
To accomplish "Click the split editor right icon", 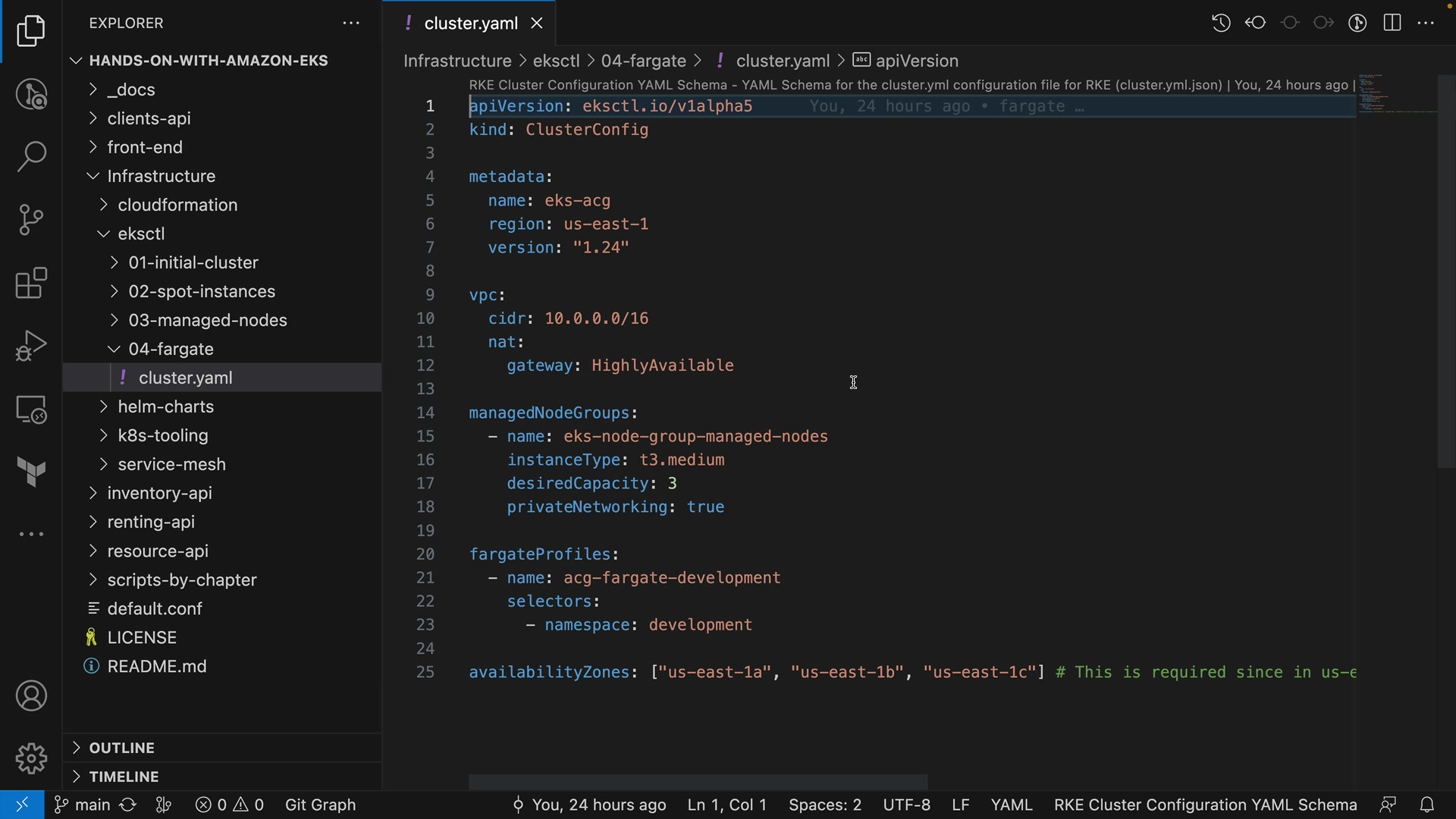I will click(1392, 23).
